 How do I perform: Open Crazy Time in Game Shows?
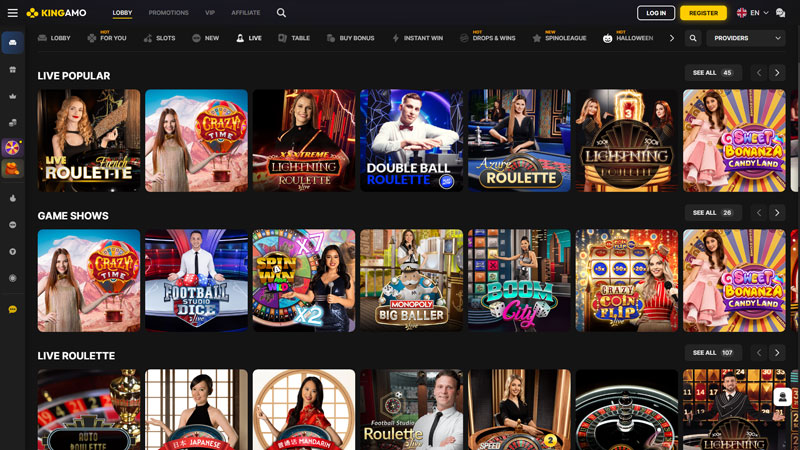(89, 281)
